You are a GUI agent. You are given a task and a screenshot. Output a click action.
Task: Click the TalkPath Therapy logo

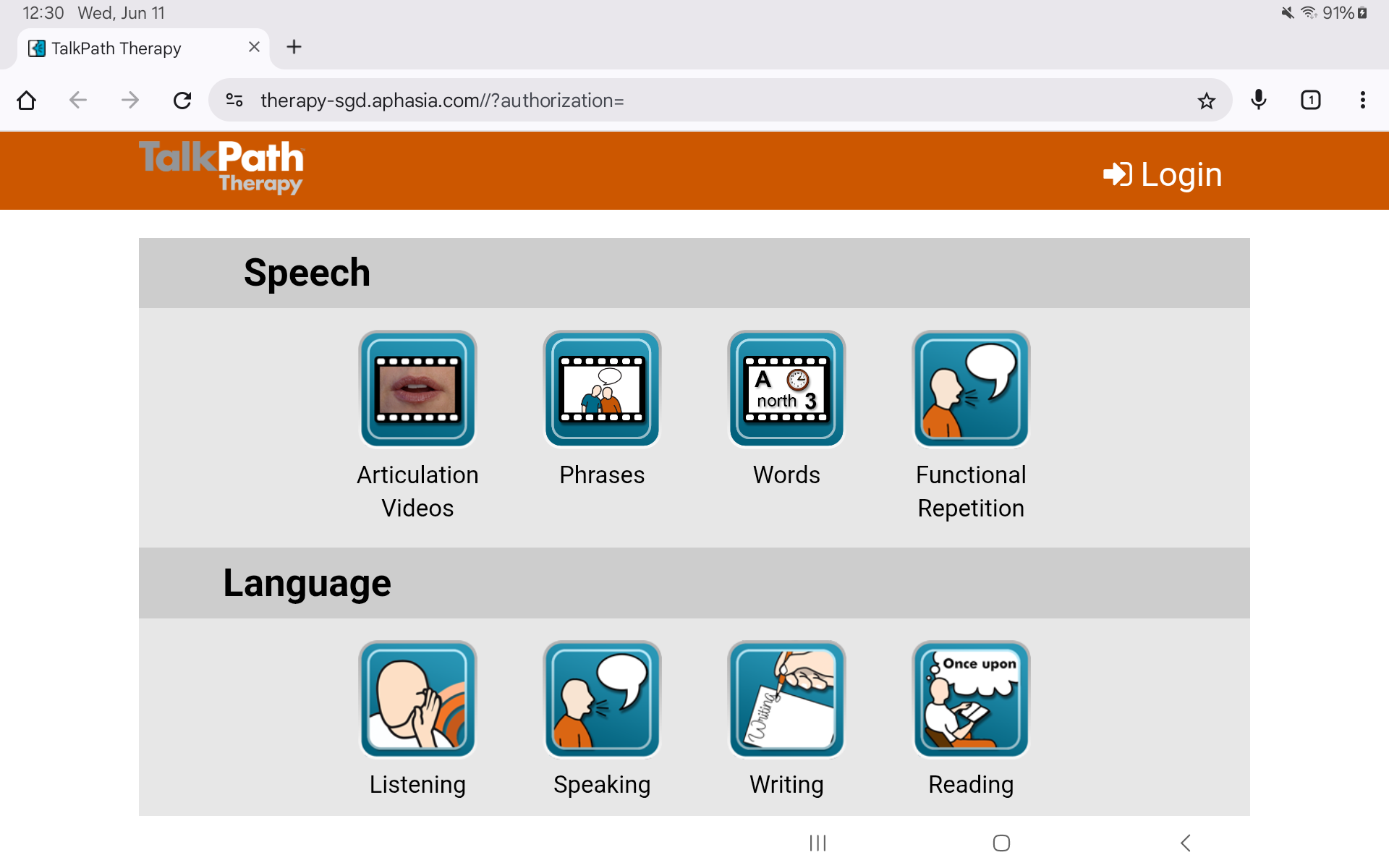221,167
